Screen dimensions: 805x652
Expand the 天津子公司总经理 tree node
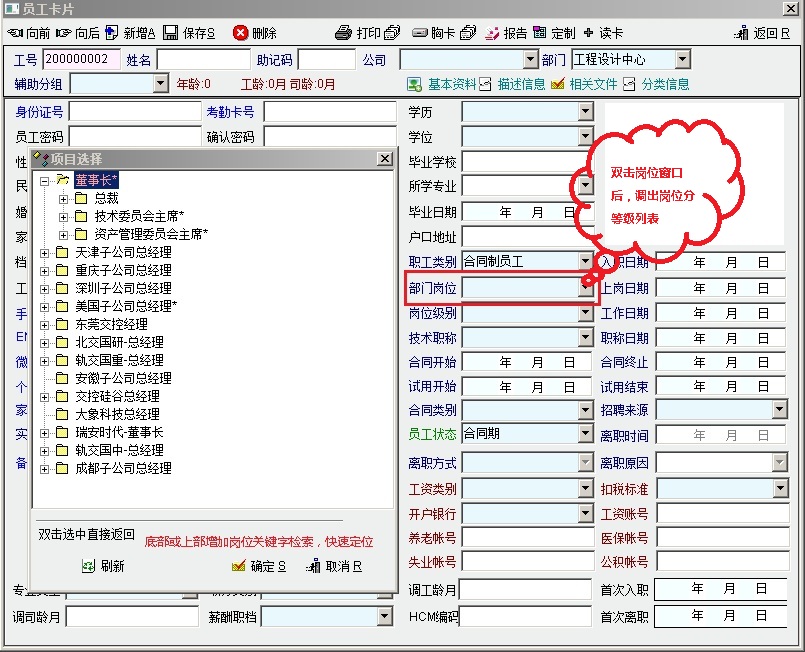pyautogui.click(x=44, y=252)
